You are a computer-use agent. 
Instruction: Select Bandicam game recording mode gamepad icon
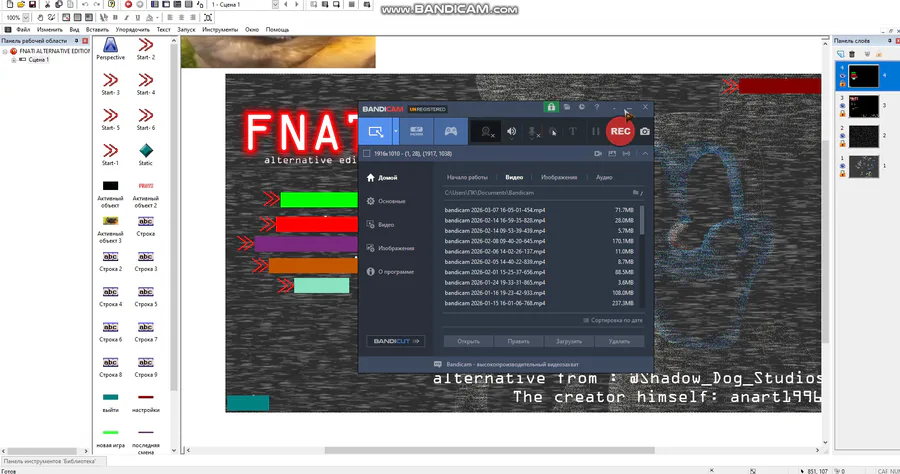pyautogui.click(x=451, y=131)
